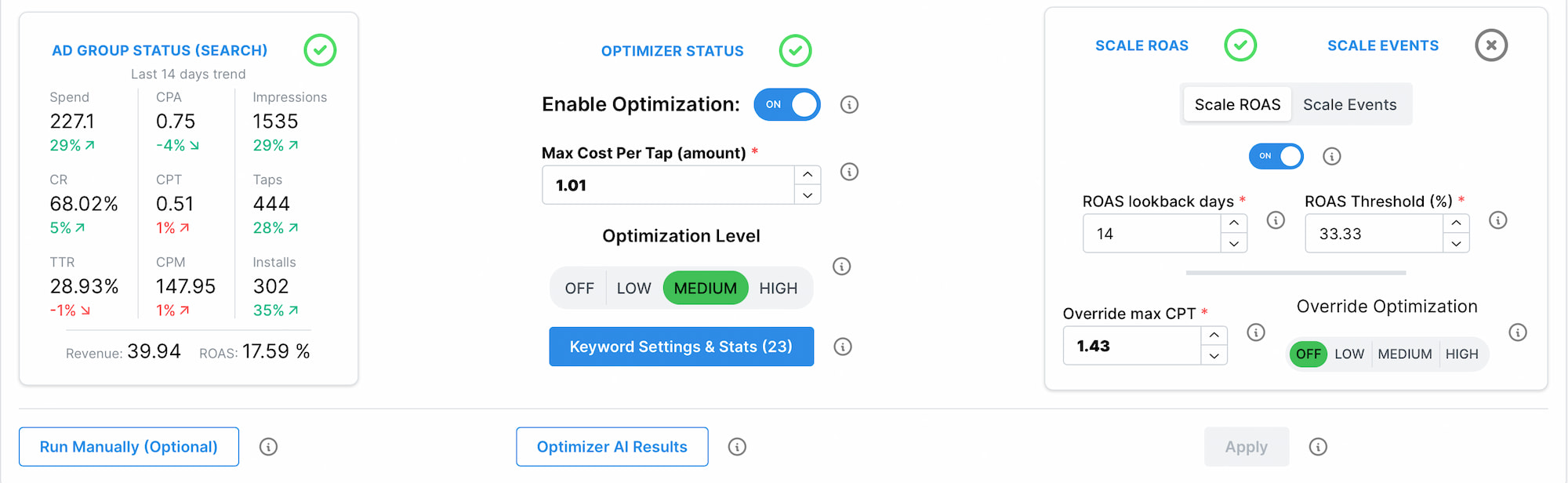Click the green checkmark beside AD GROUP STATUS
The image size is (1568, 483).
(x=320, y=50)
